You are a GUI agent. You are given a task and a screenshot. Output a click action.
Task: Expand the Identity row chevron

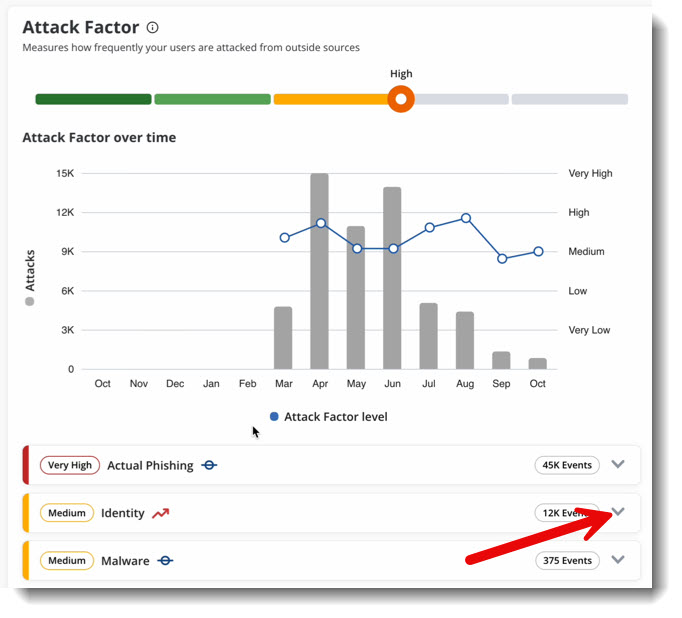(618, 512)
